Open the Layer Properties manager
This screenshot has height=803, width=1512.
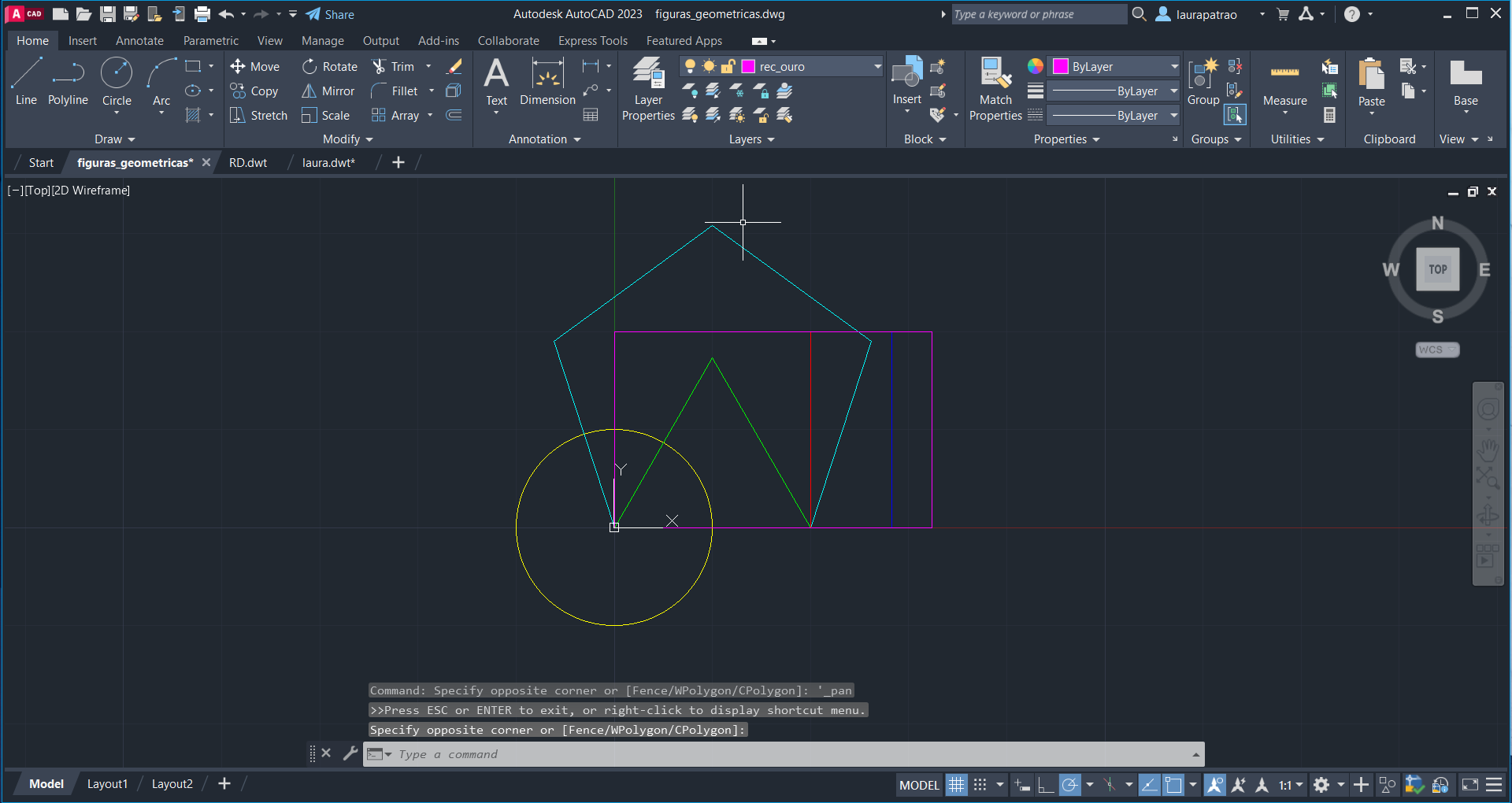648,88
